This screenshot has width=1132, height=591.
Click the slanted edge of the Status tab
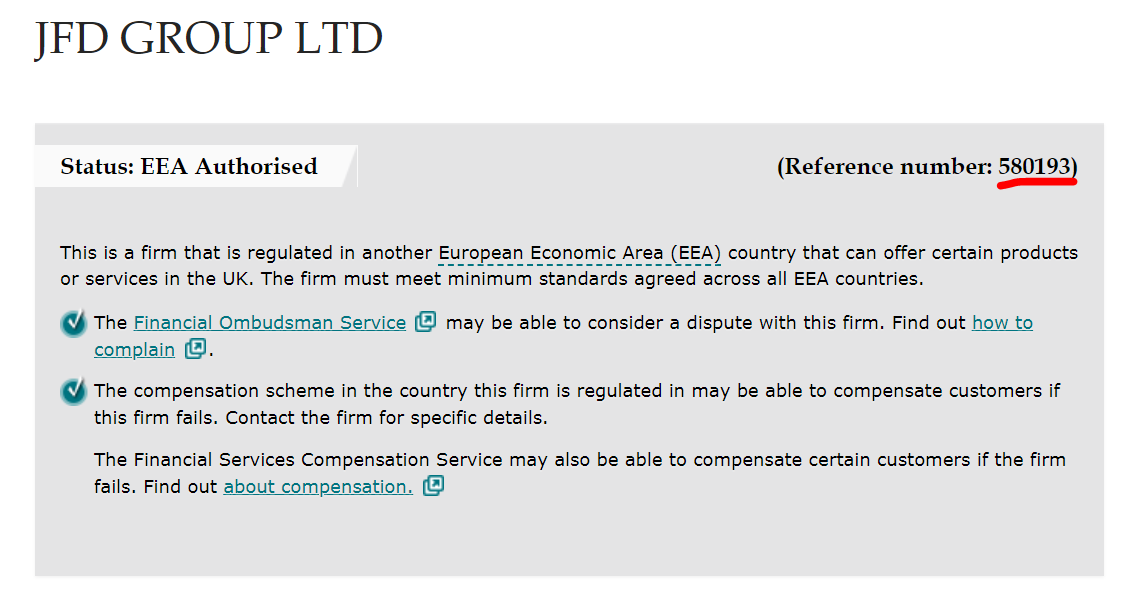click(349, 167)
